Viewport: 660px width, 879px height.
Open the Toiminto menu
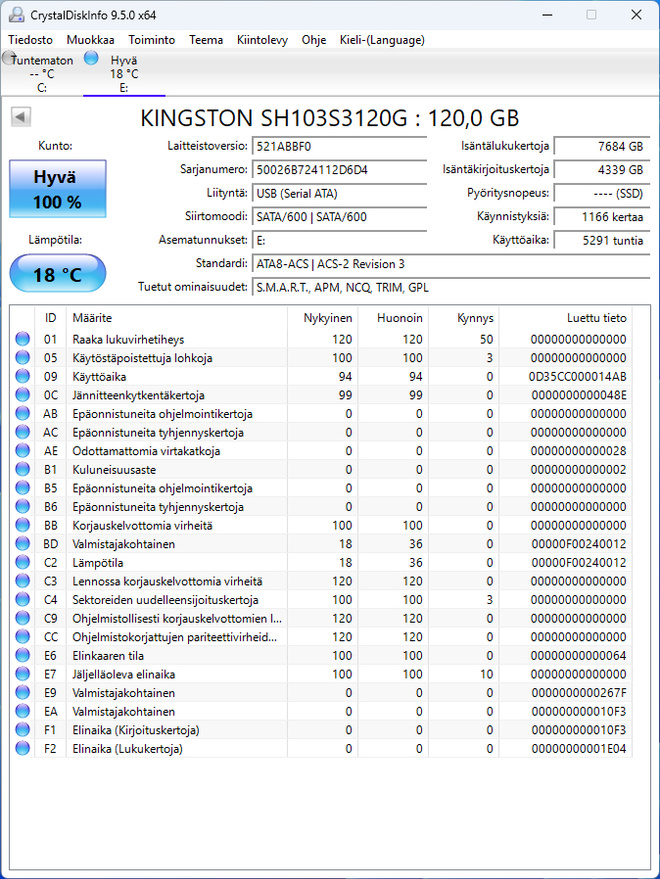[x=151, y=40]
